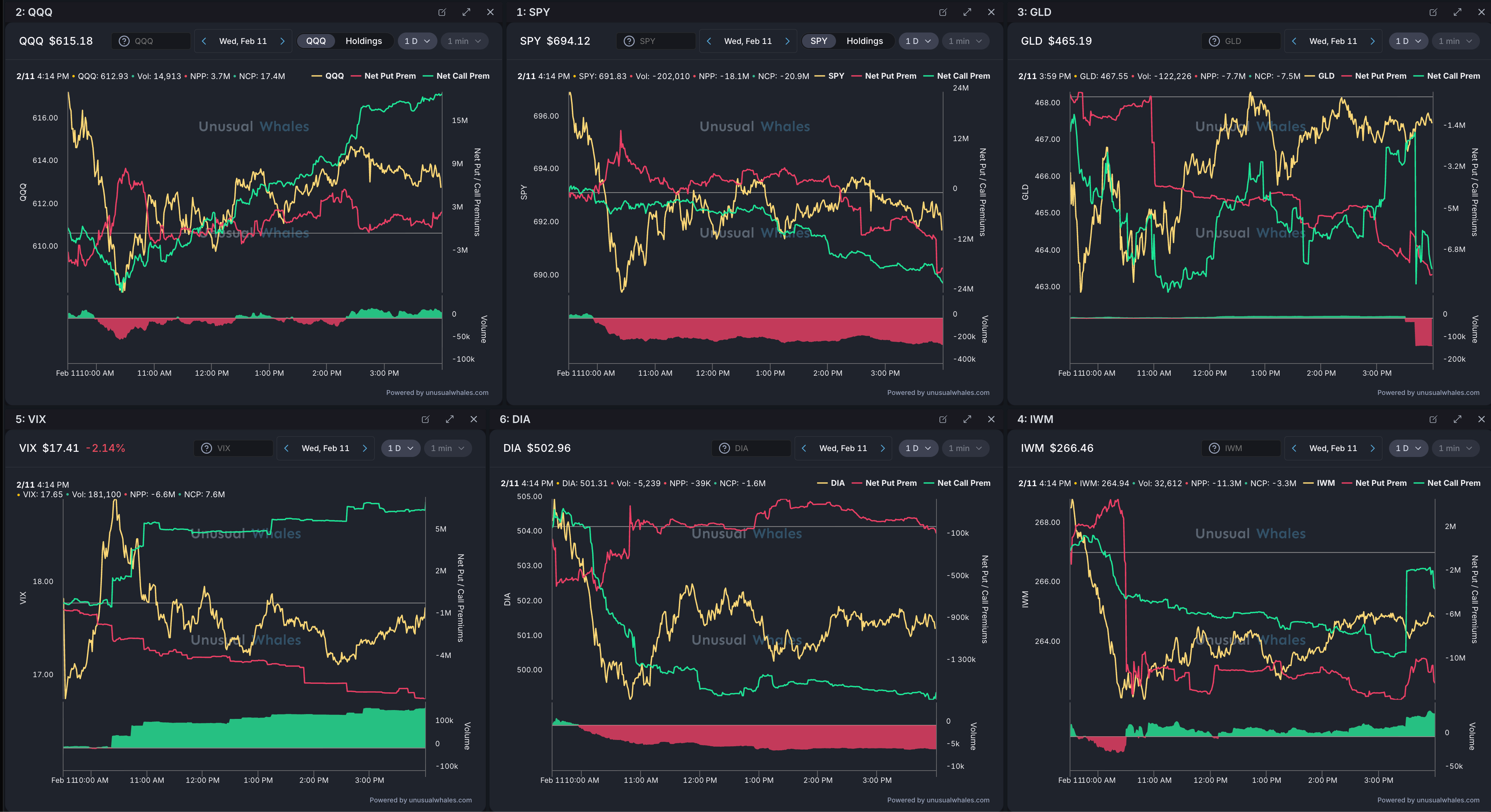This screenshot has height=812, width=1491.
Task: Open Powered by unusualwhales.com link under GLD
Action: pyautogui.click(x=1428, y=392)
